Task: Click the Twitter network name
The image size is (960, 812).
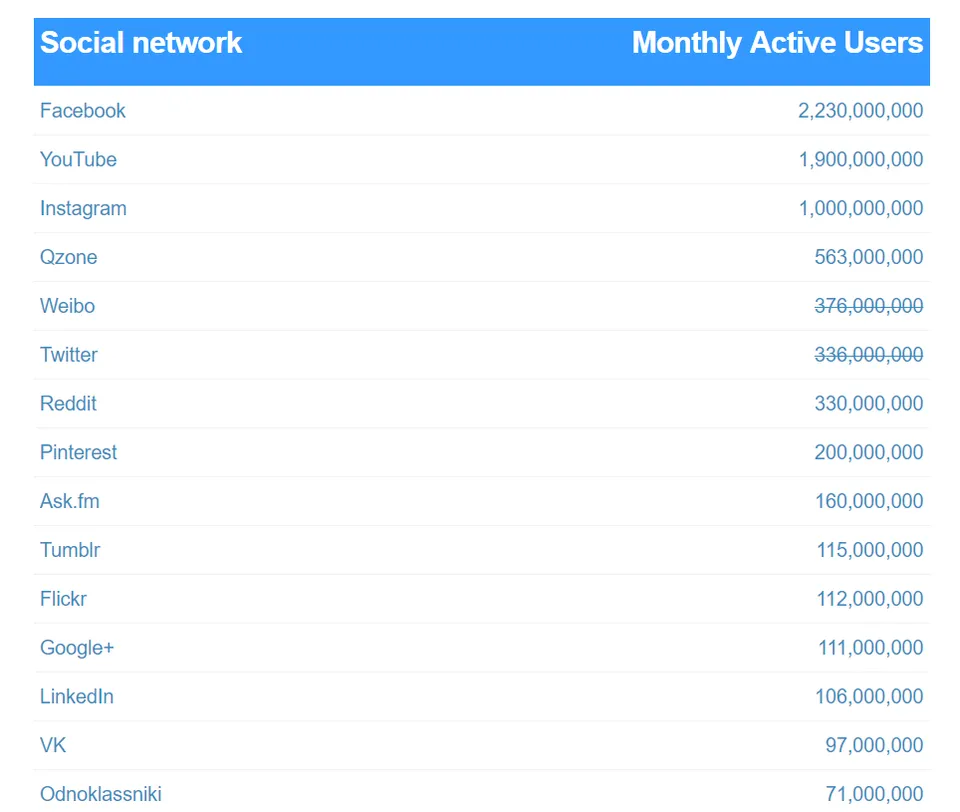Action: [69, 355]
